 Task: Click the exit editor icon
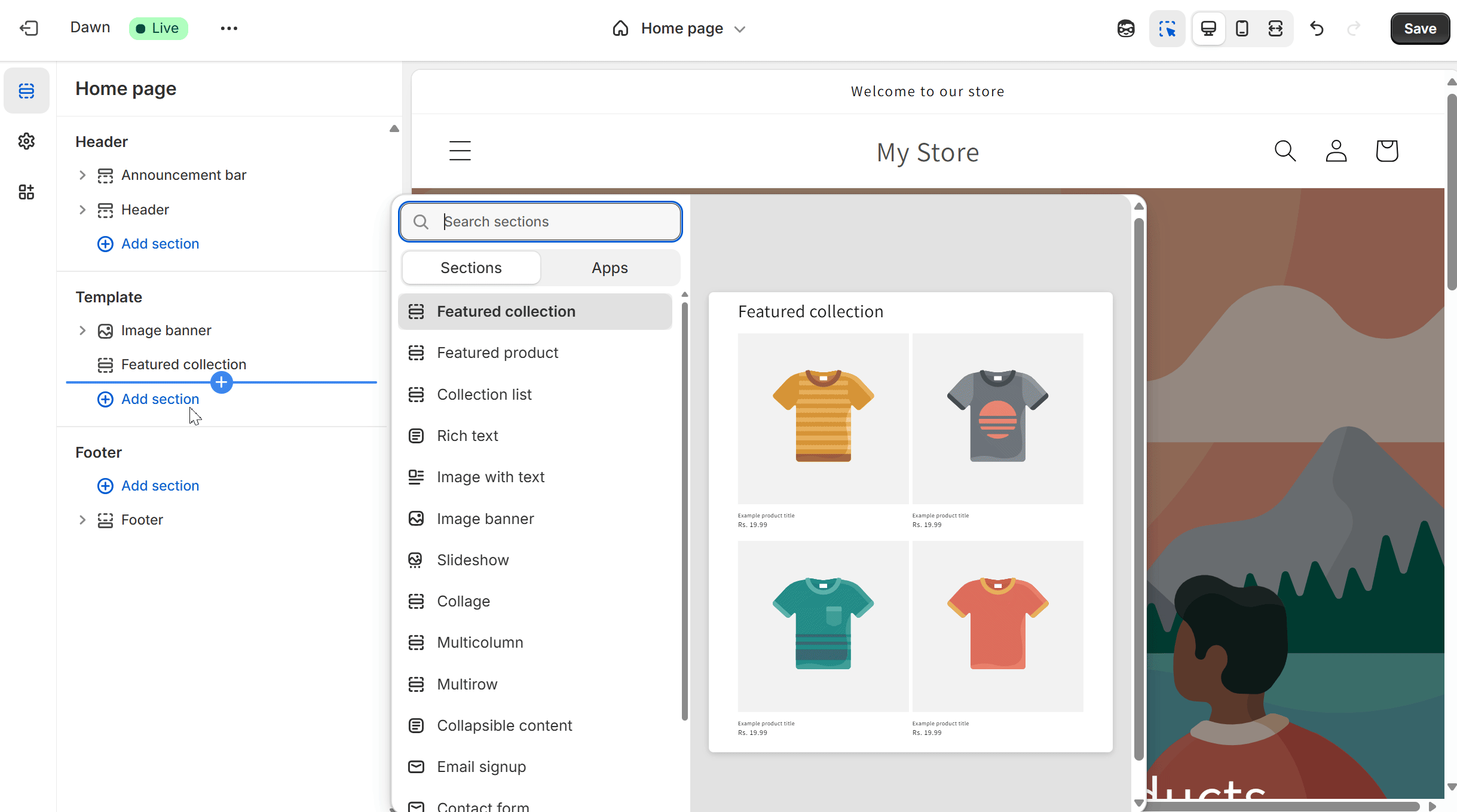point(28,28)
